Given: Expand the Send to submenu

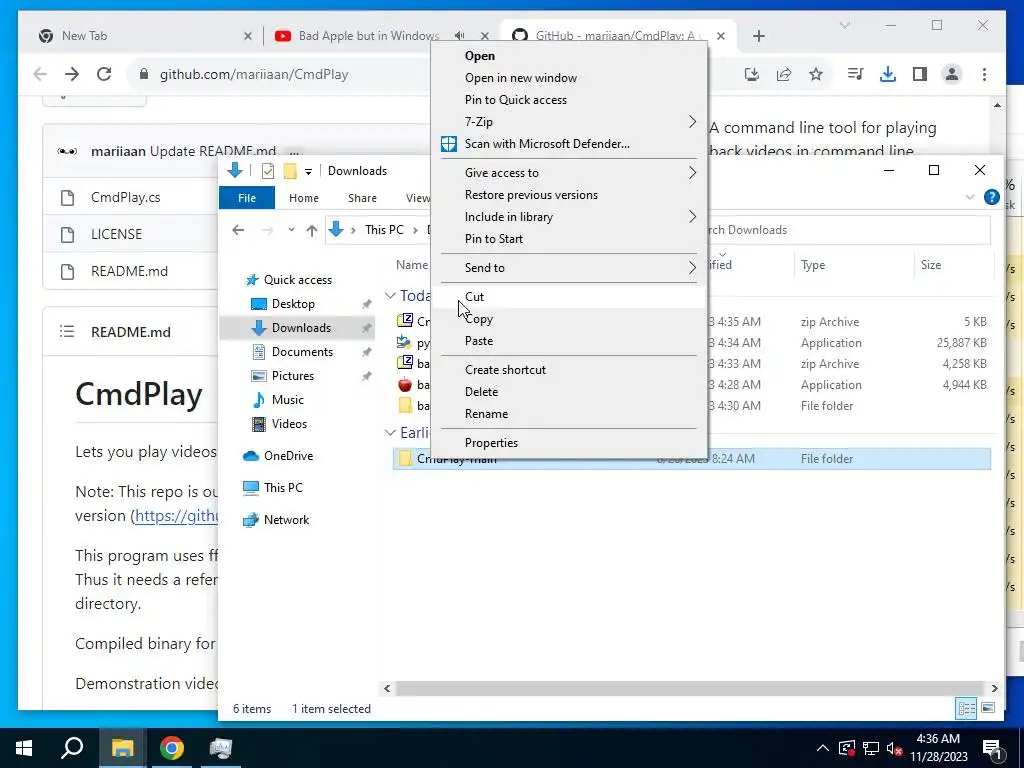Looking at the screenshot, I should click(569, 268).
